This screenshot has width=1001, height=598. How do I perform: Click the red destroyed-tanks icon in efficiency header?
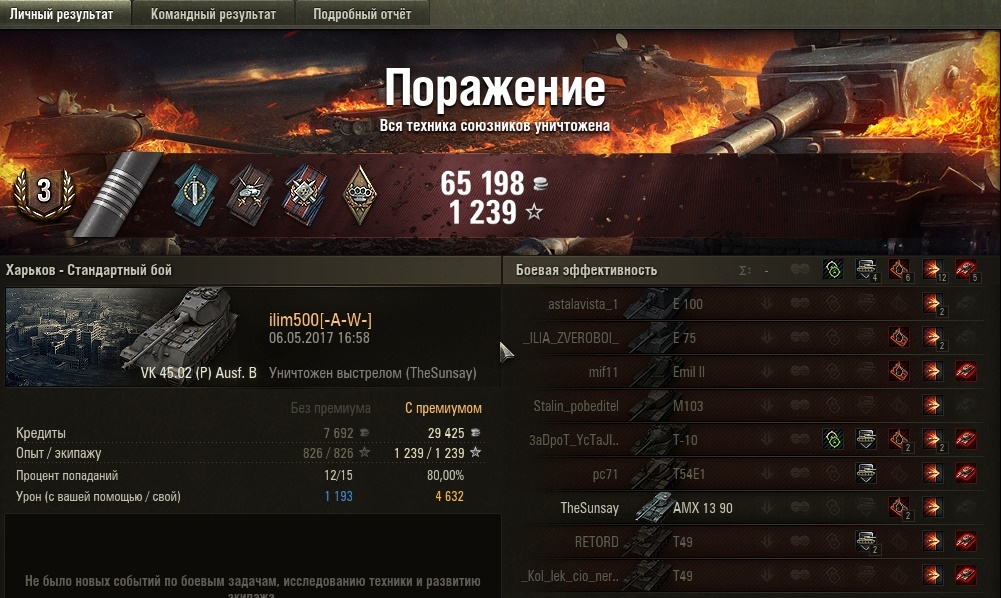click(x=966, y=269)
